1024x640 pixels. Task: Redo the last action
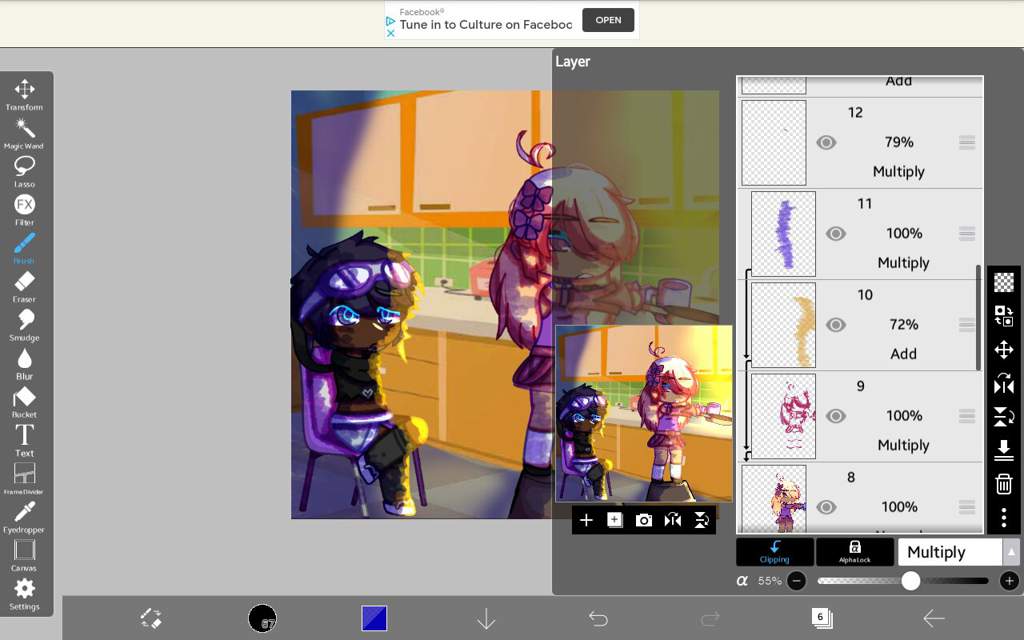coord(710,618)
